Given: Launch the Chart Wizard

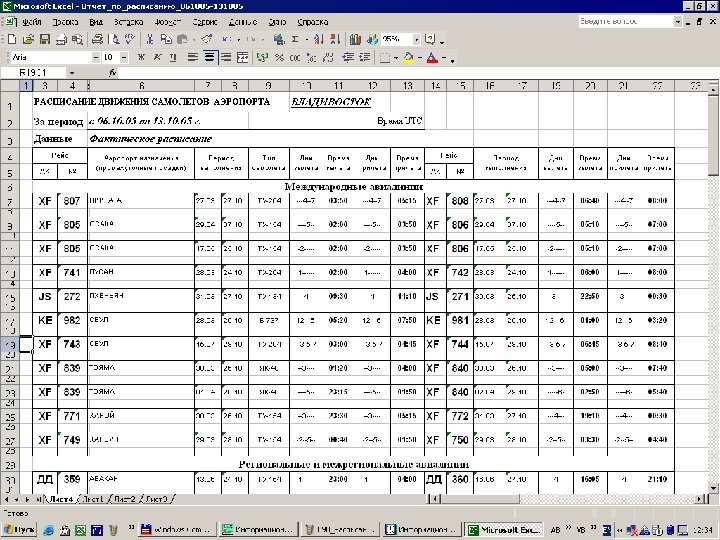Looking at the screenshot, I should (x=355, y=40).
